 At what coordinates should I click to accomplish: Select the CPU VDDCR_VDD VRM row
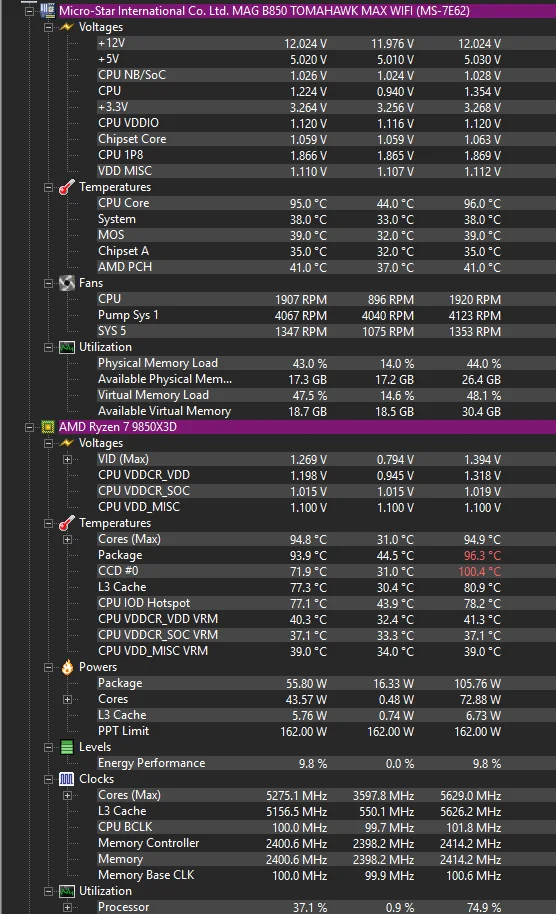tap(326, 619)
